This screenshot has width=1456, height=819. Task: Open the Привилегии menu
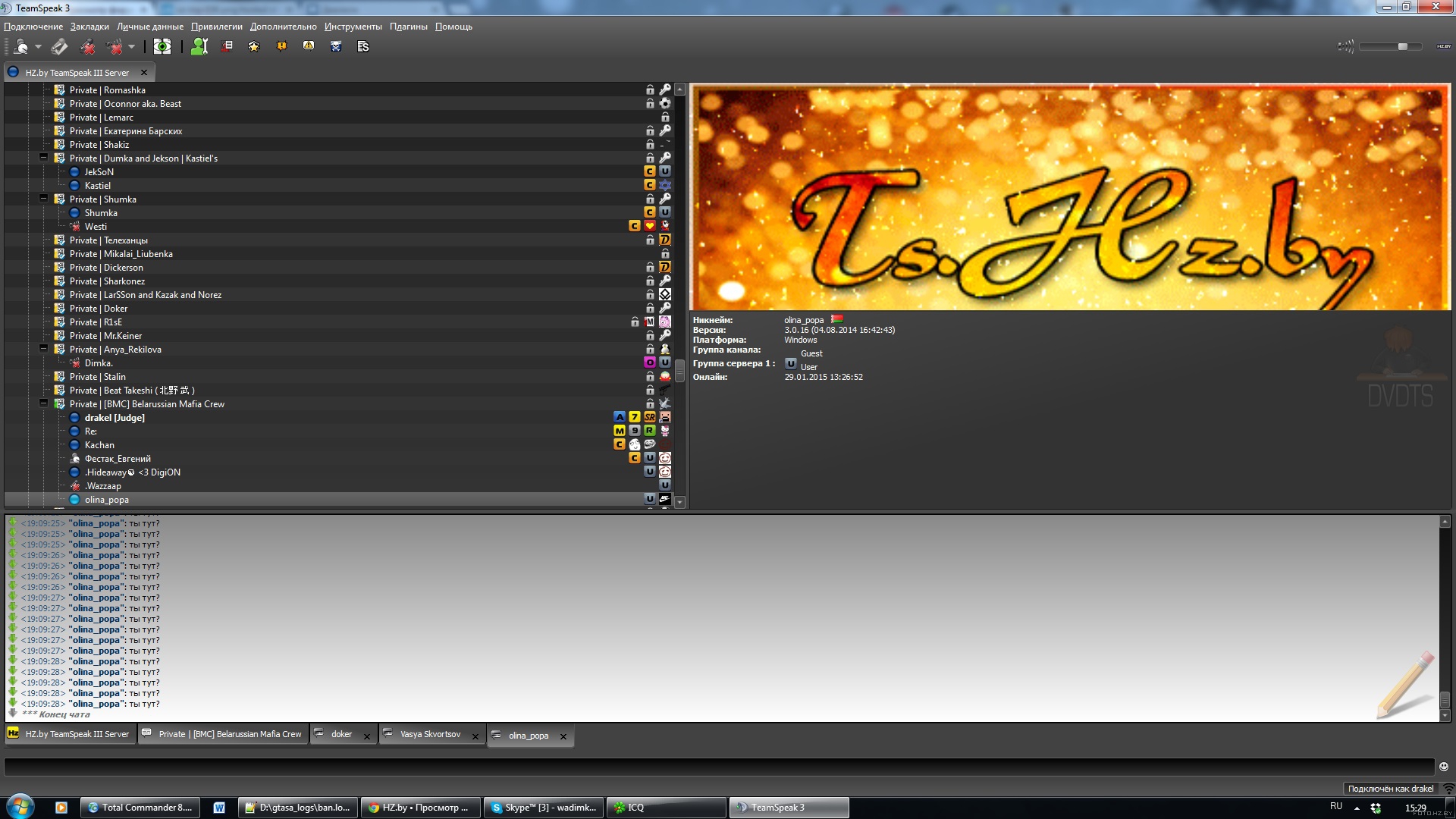[x=217, y=27]
